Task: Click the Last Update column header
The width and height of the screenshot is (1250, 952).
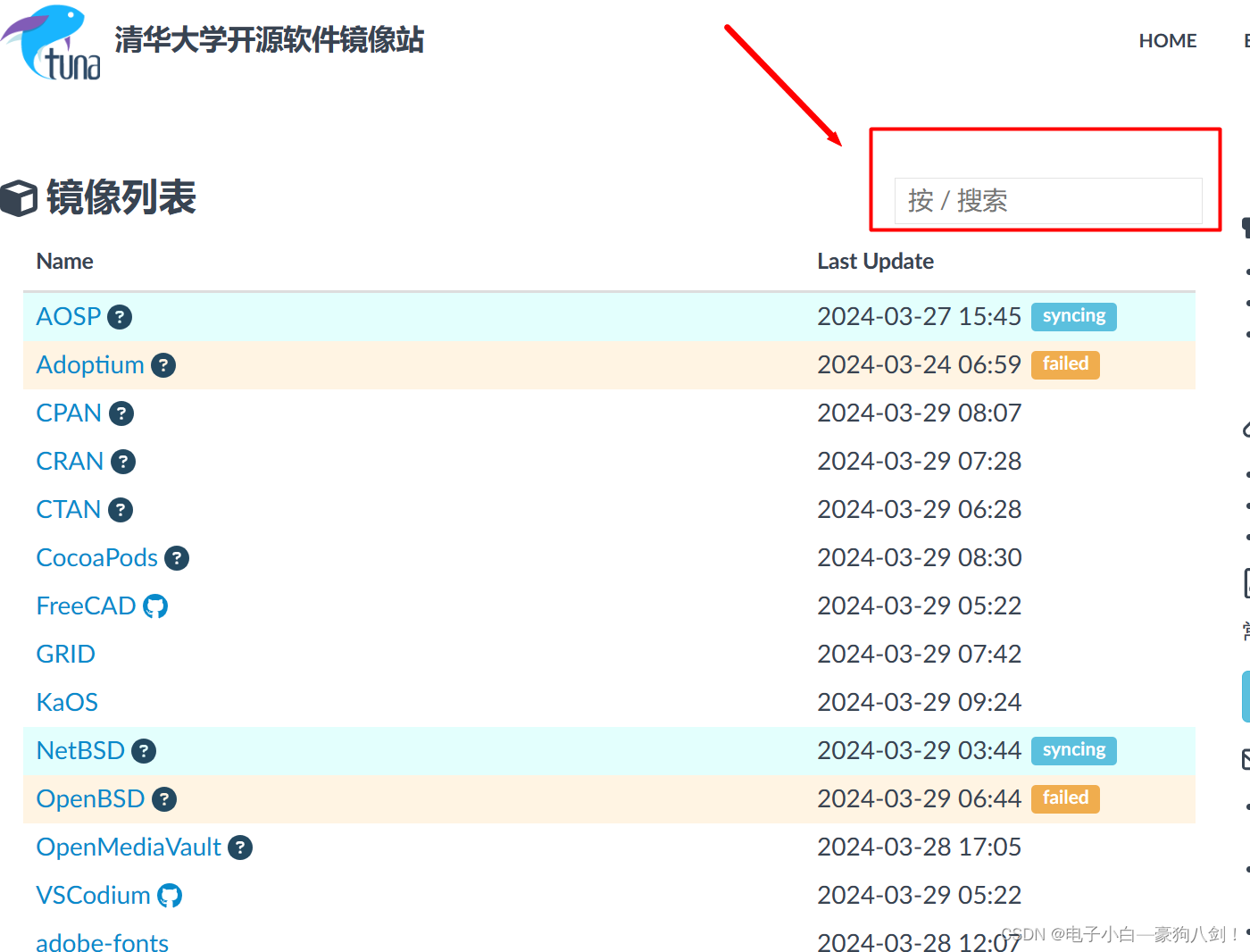Action: click(x=875, y=261)
